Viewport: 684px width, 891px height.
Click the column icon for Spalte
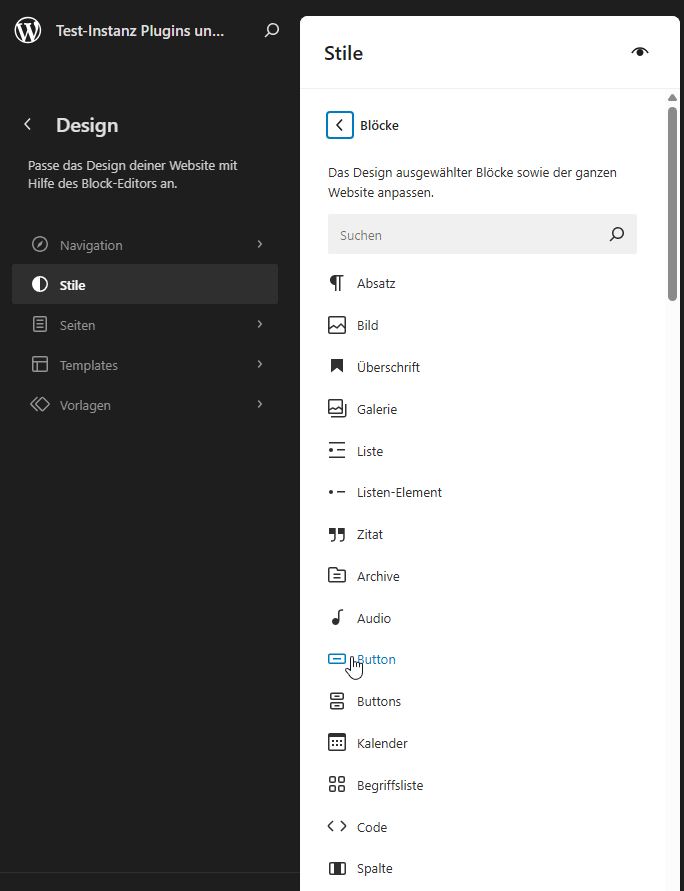click(x=337, y=869)
